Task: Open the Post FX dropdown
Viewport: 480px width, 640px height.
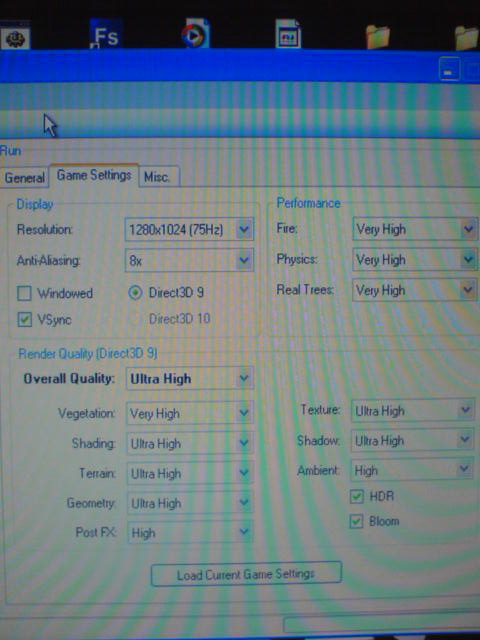Action: coord(190,532)
